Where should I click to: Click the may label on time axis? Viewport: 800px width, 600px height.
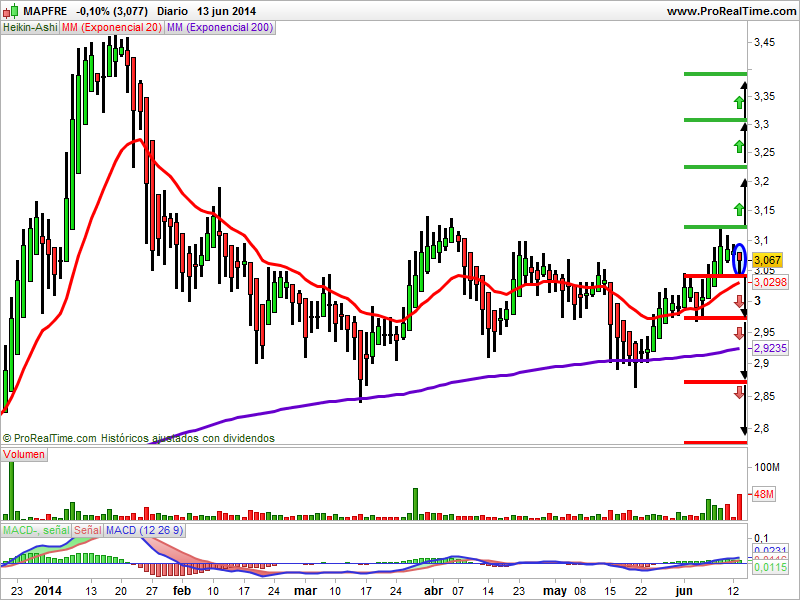tap(555, 591)
